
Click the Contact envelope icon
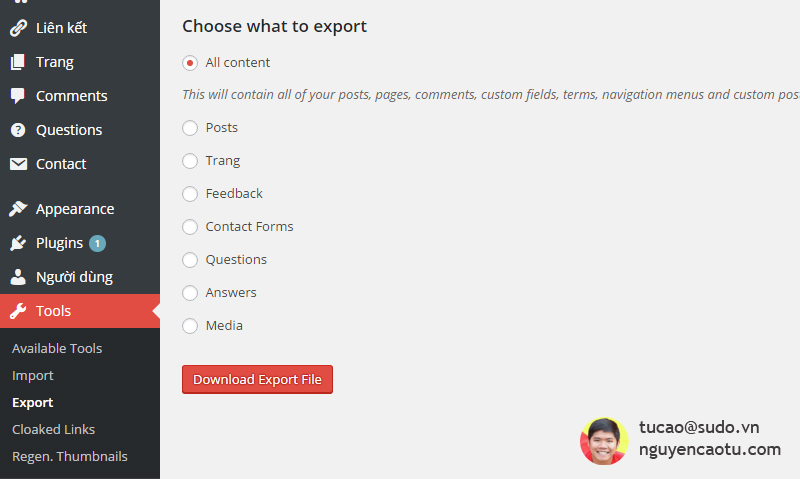[x=18, y=164]
